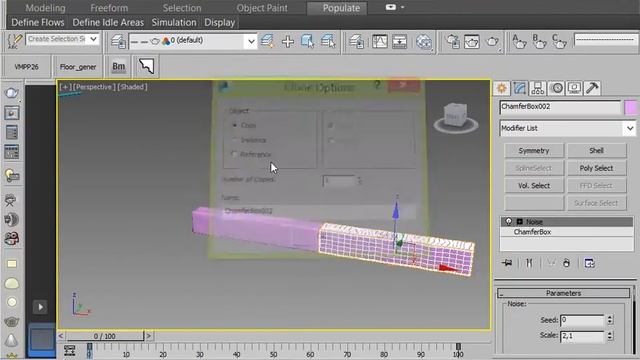Viewport: 640px width, 360px height.
Task: Open the Utilities hammer panel tab
Action: 592,88
